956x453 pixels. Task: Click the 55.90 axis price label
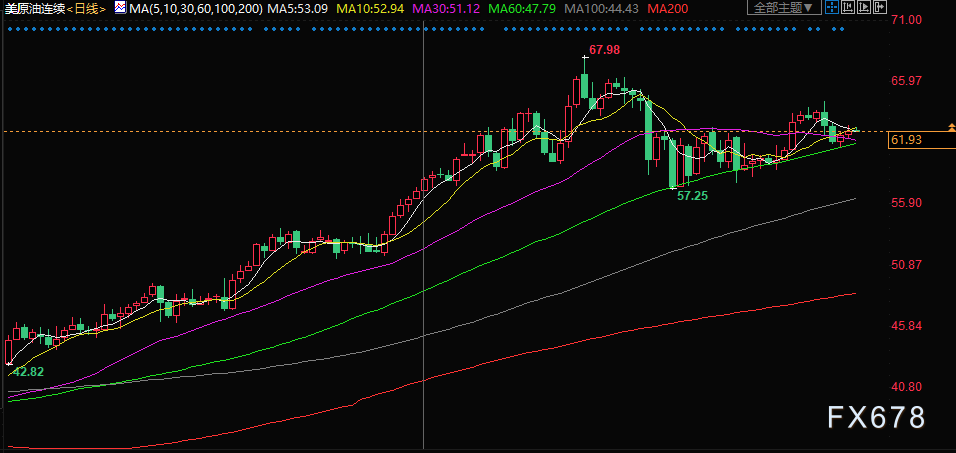pyautogui.click(x=907, y=203)
